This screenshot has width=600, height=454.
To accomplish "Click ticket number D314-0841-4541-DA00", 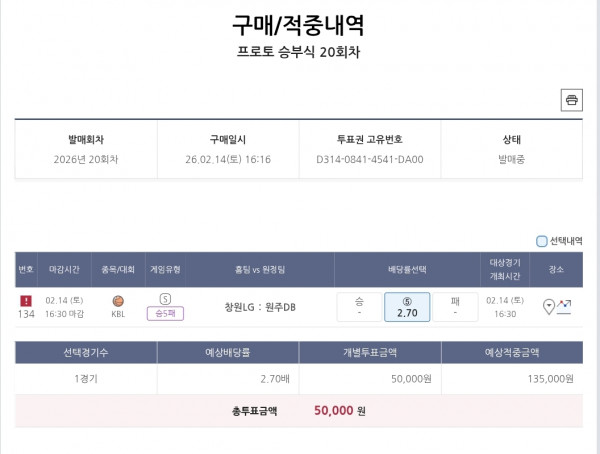I will coord(369,159).
